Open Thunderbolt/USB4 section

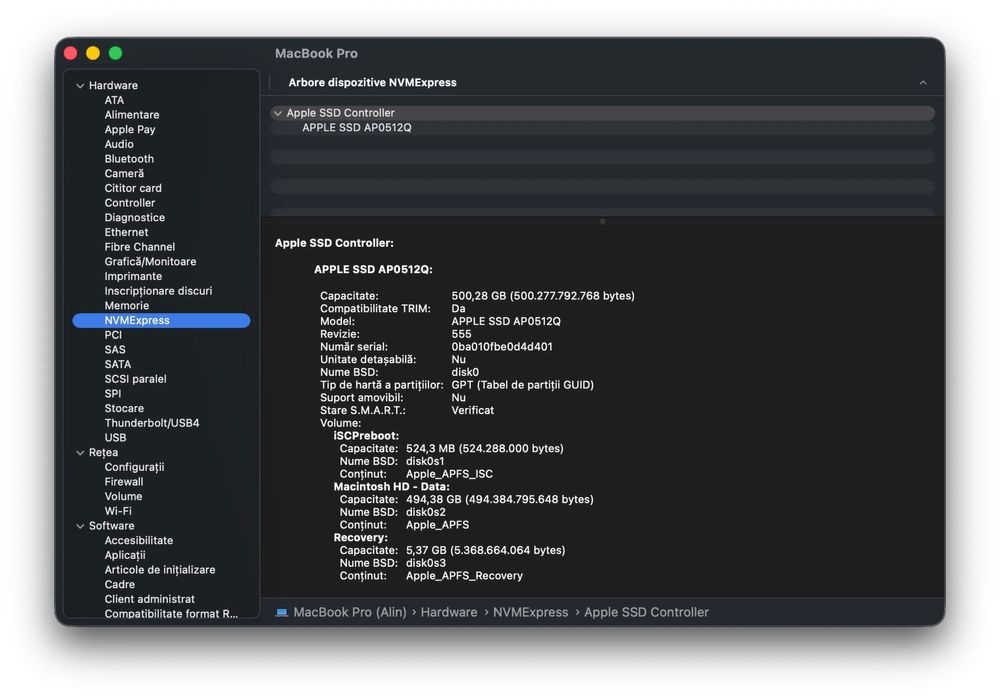coord(152,423)
